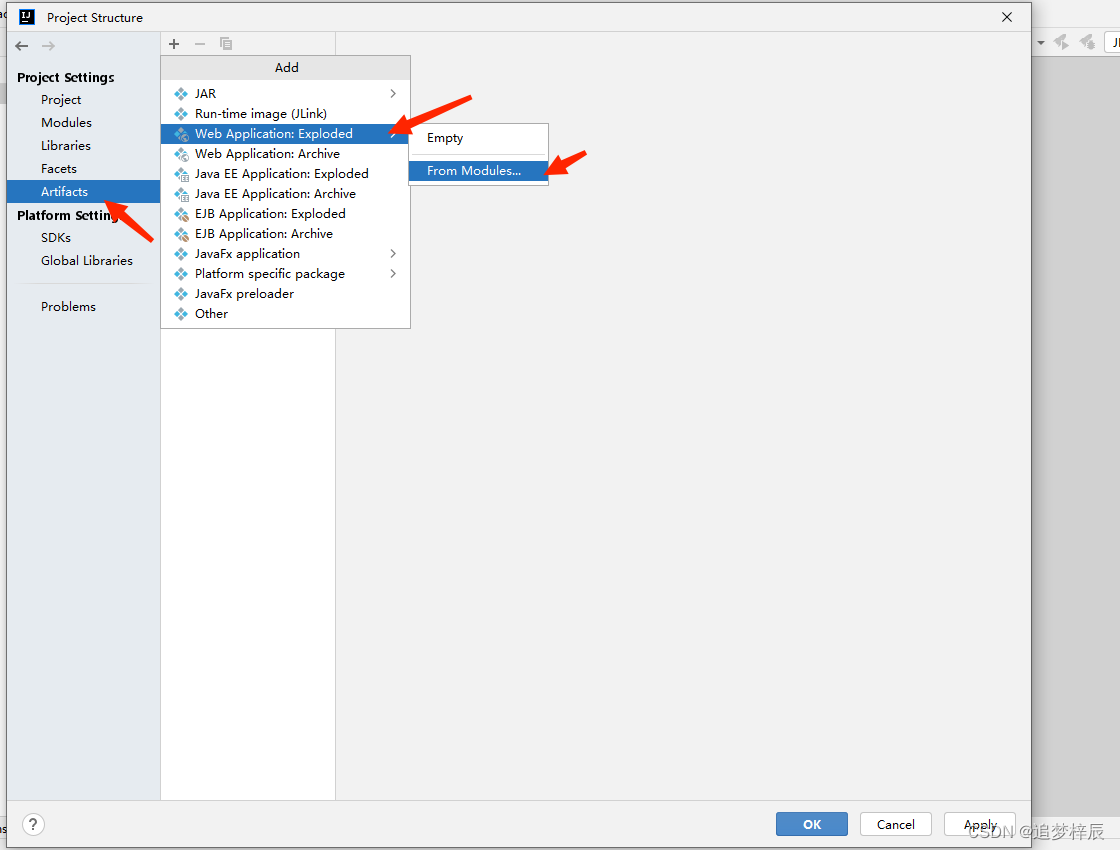Click the JavaFx application icon

181,254
